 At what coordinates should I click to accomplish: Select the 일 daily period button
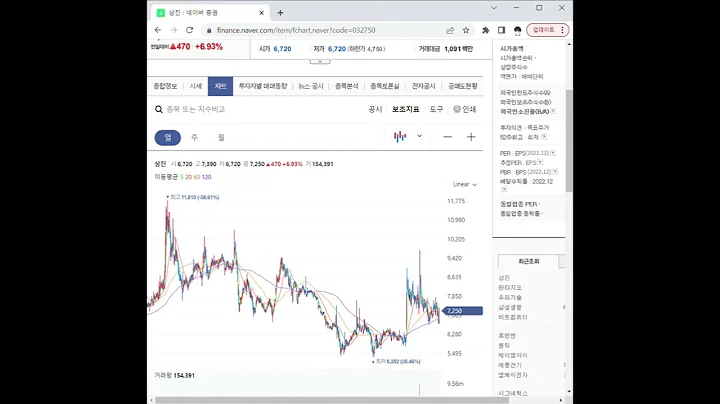point(168,137)
